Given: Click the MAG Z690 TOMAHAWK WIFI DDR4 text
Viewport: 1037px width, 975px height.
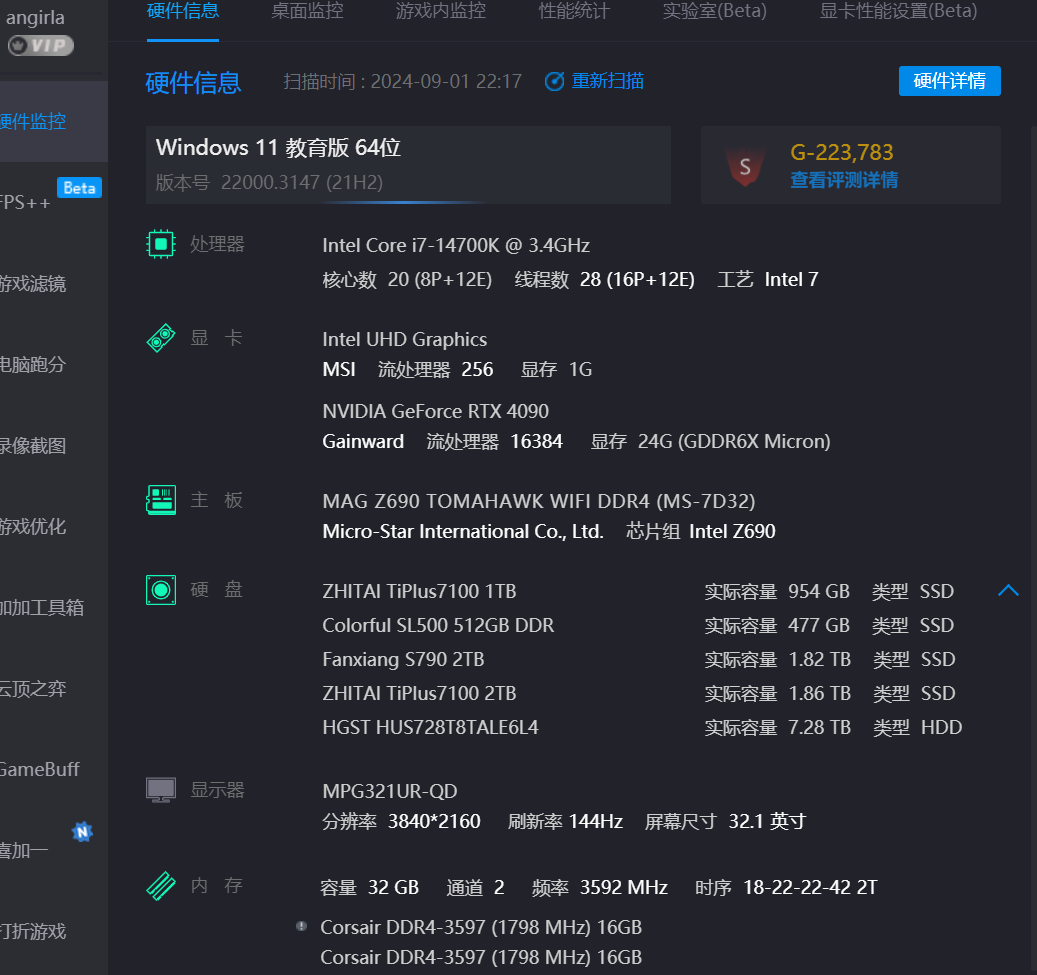Looking at the screenshot, I should (538, 501).
